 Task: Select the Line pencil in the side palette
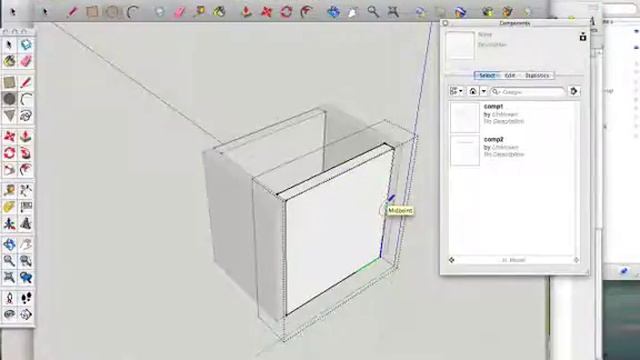coord(26,82)
